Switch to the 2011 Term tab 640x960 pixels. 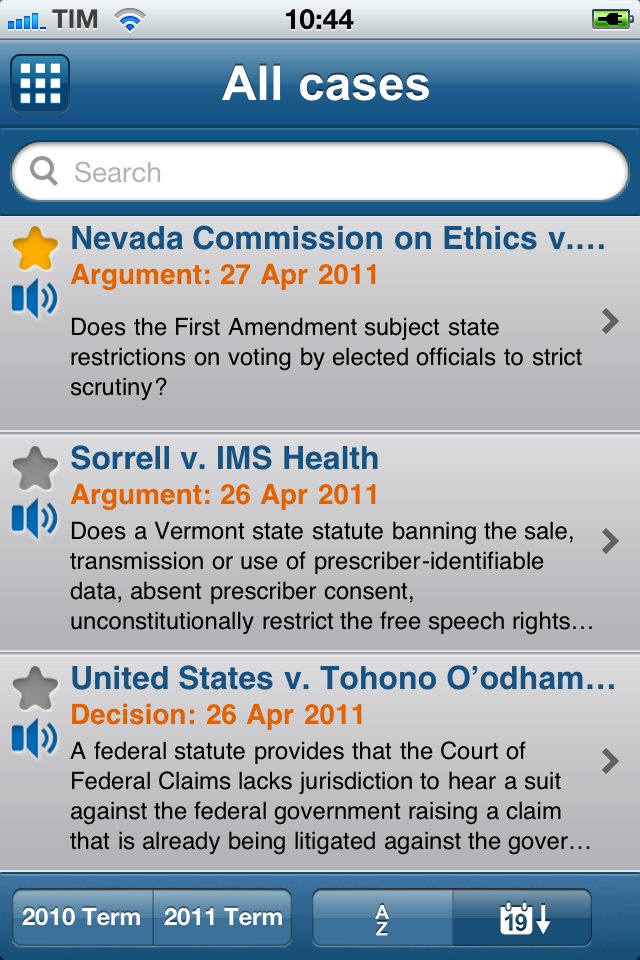(222, 917)
